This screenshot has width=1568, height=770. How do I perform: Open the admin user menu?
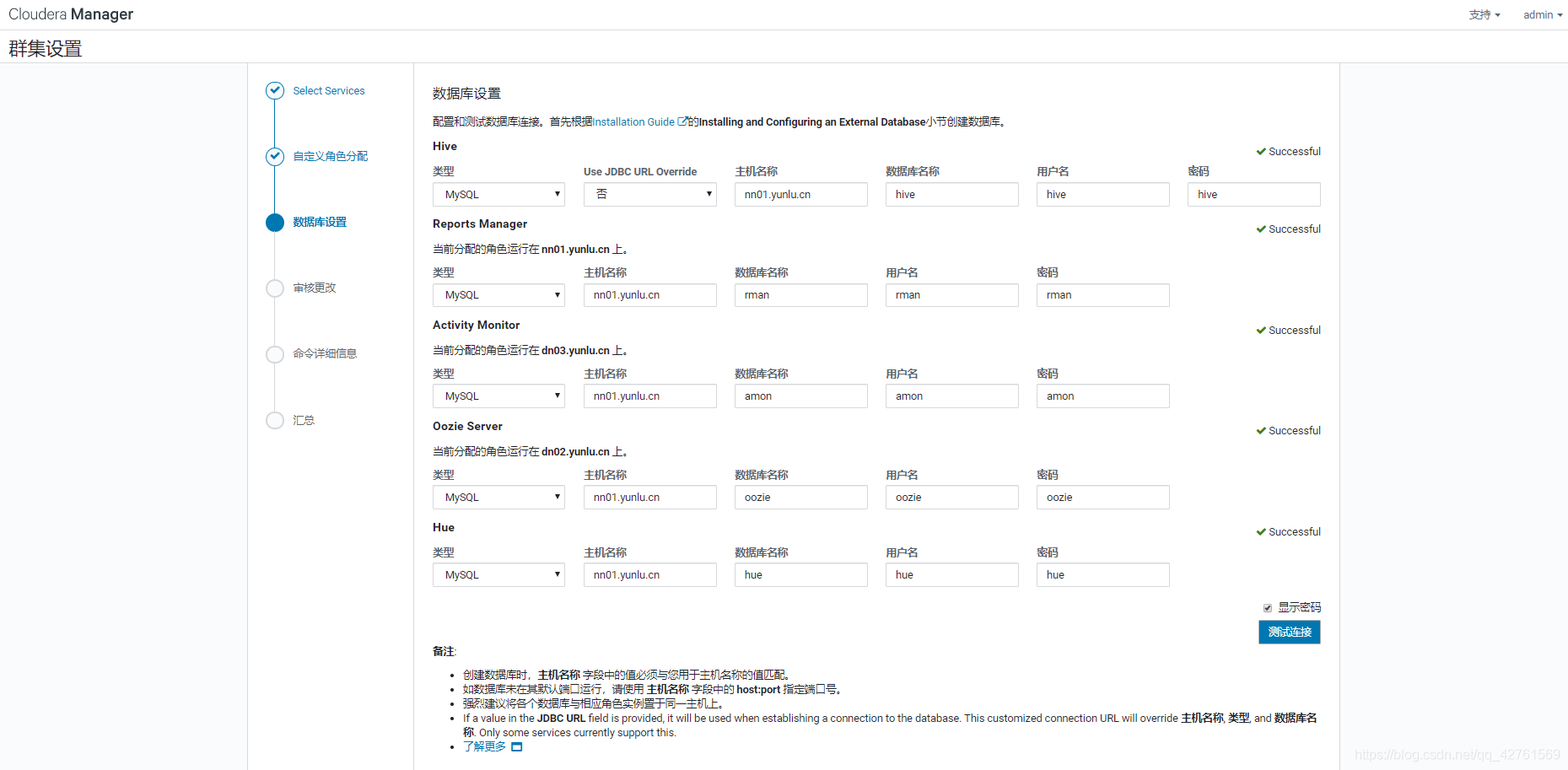(1543, 15)
